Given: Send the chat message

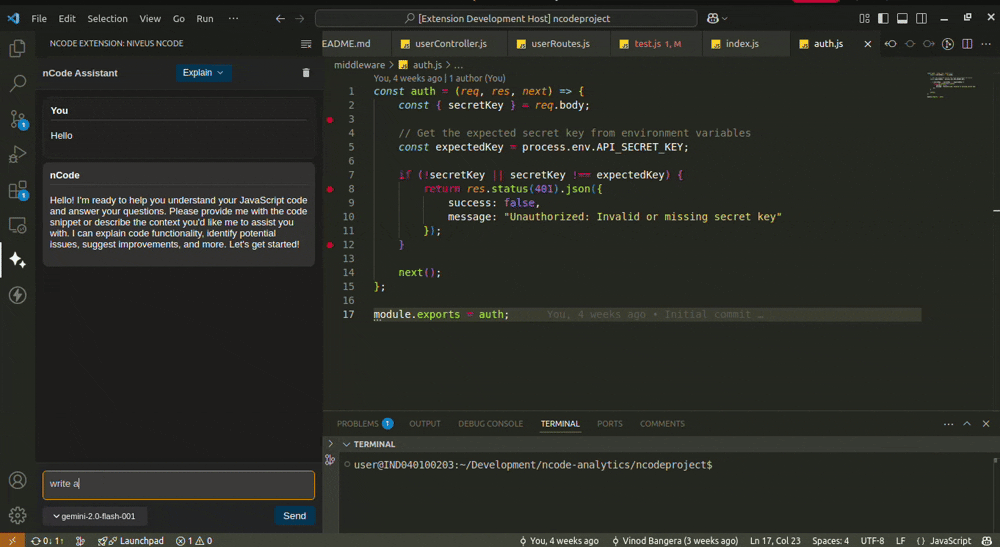Looking at the screenshot, I should (x=294, y=516).
